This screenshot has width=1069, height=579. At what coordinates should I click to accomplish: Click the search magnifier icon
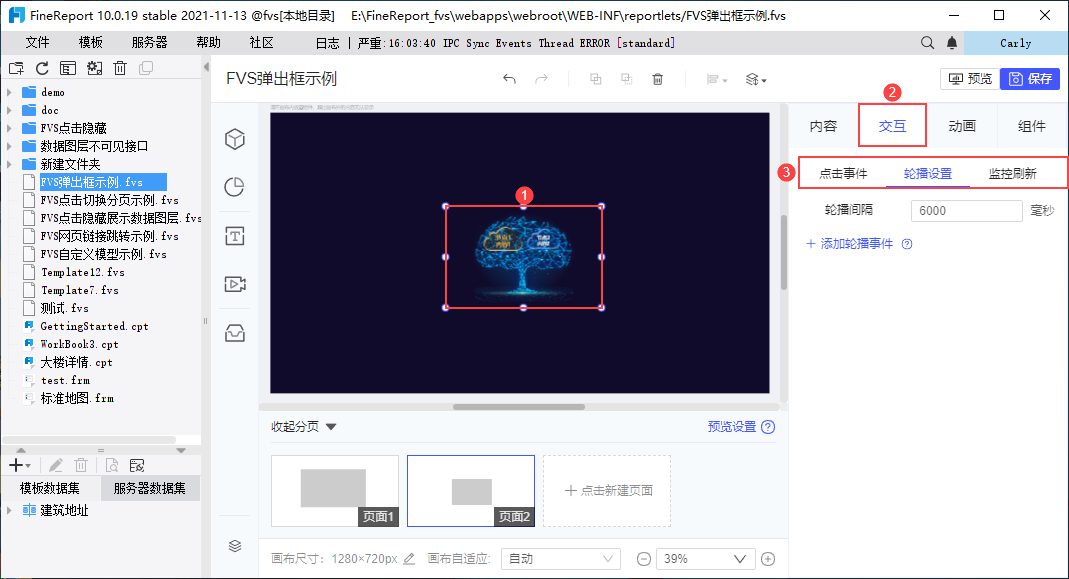click(x=927, y=43)
